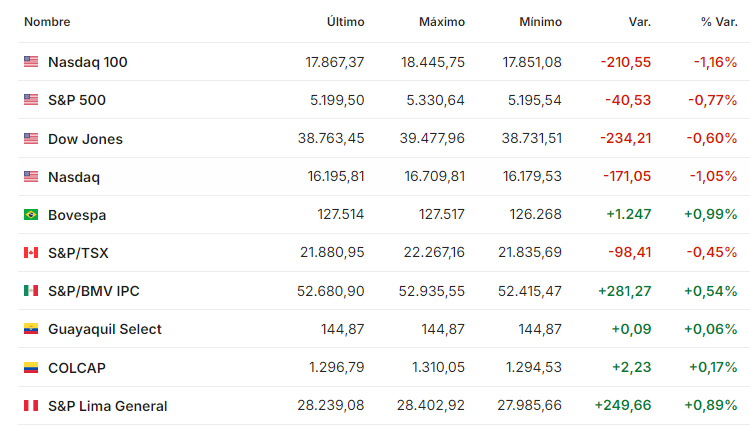The width and height of the screenshot is (750, 426).
Task: Open the Nasdaq 100 index link
Action: pyautogui.click(x=88, y=62)
